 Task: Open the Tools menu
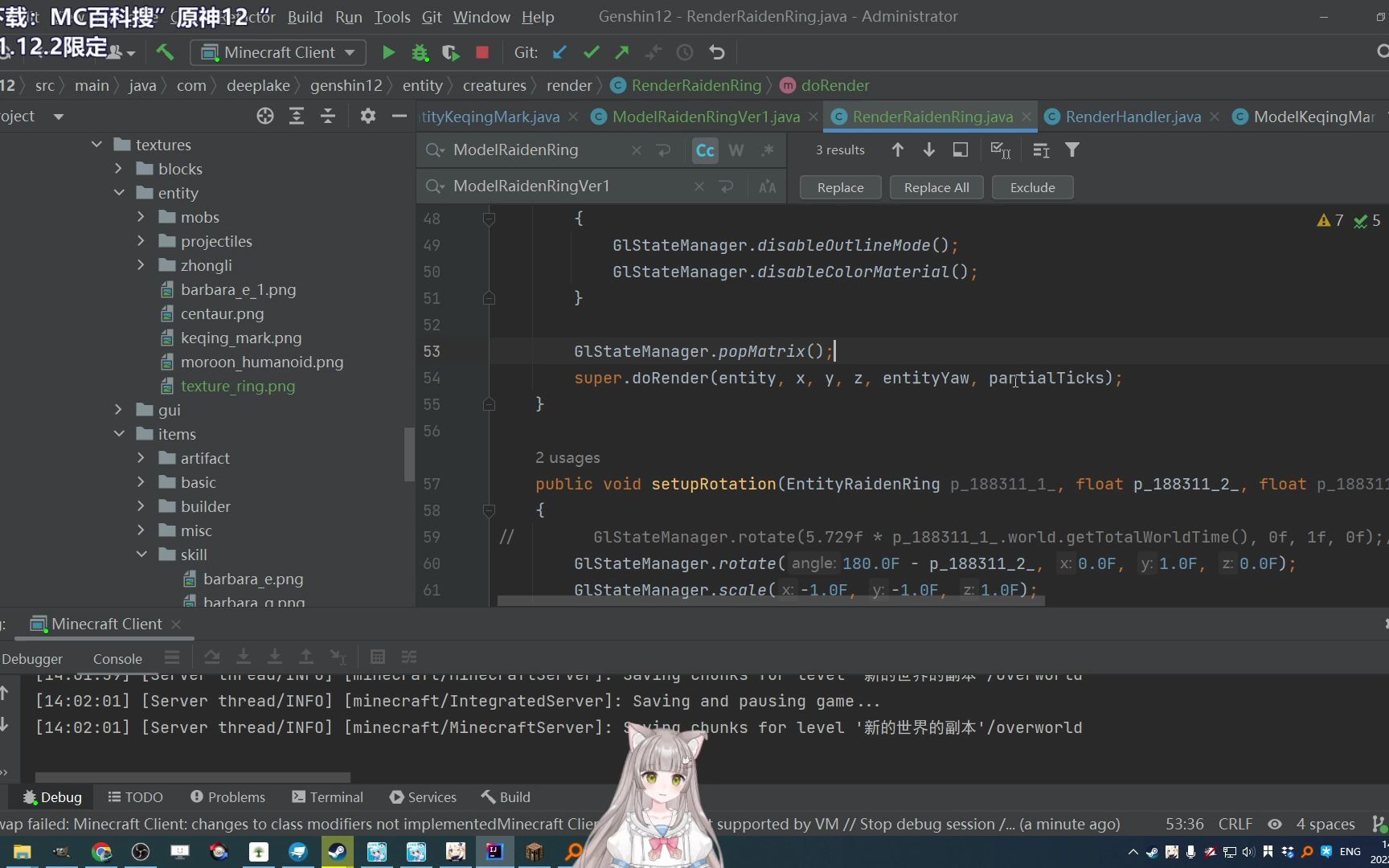pyautogui.click(x=392, y=17)
